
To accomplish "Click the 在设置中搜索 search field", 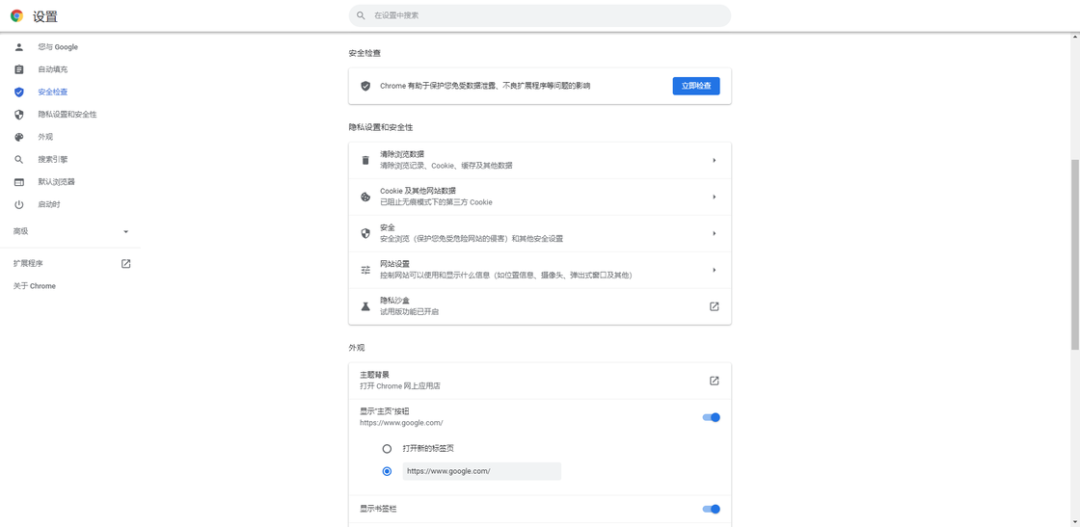I will click(x=540, y=15).
